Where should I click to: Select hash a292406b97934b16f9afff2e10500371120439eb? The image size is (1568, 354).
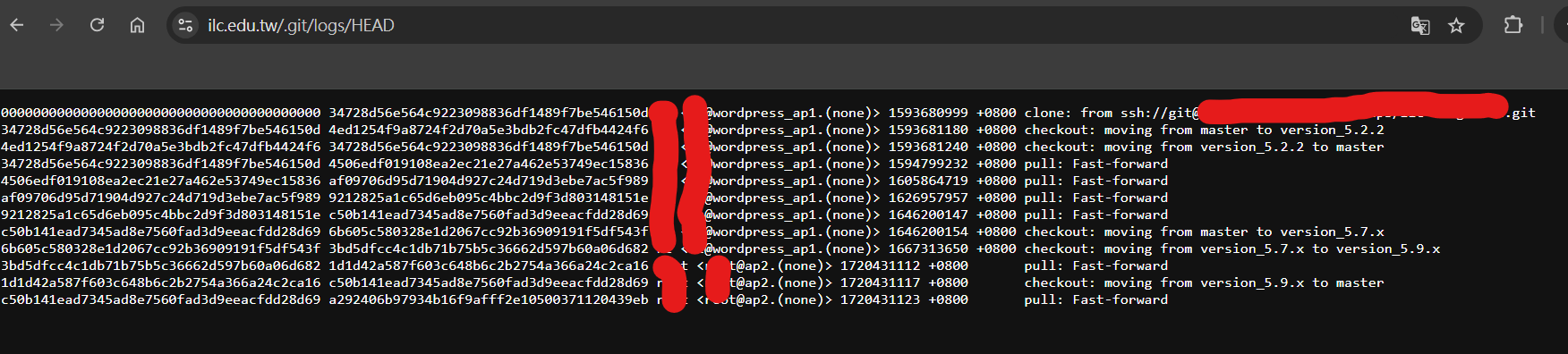point(489,299)
